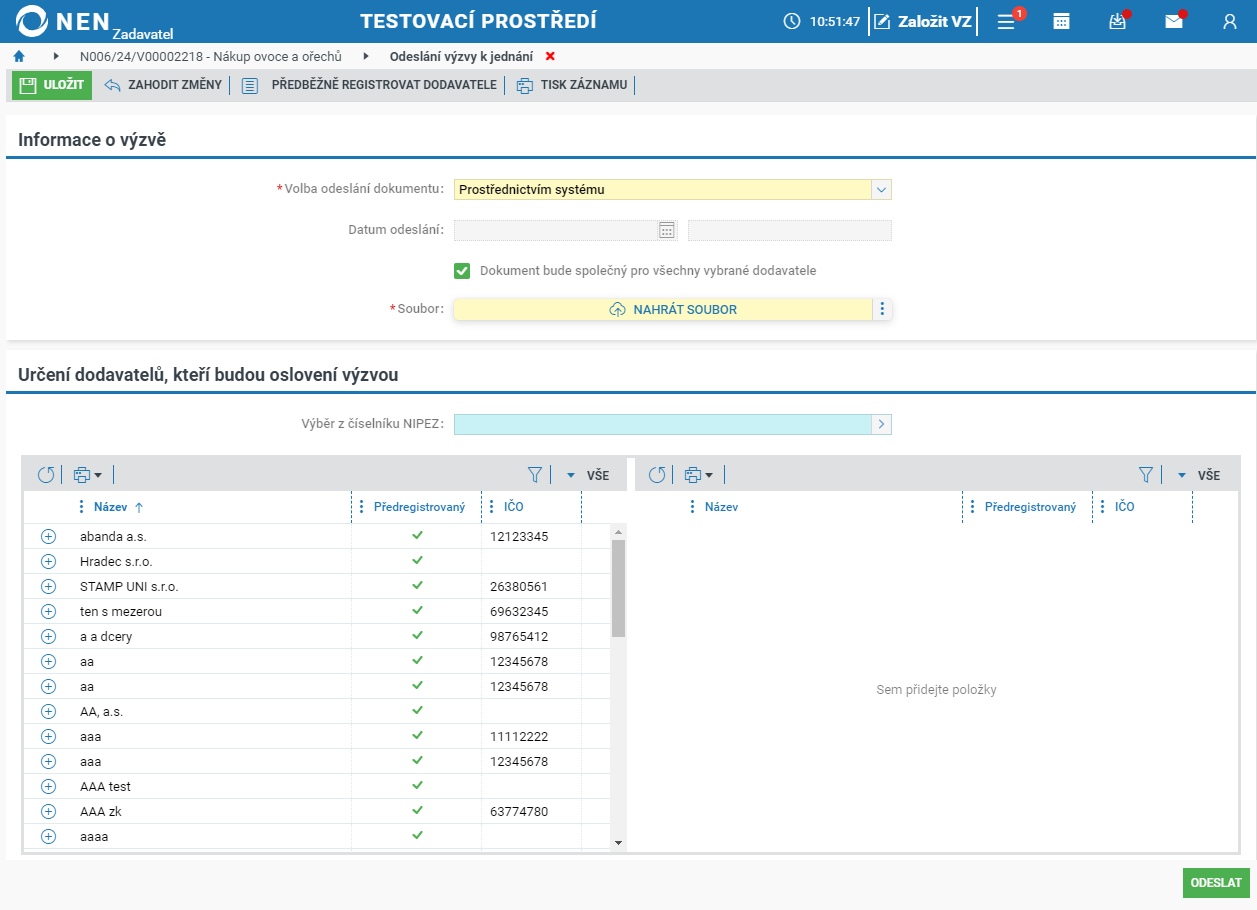
Task: Uncheck Dokument bude společný checkbox
Action: [462, 271]
